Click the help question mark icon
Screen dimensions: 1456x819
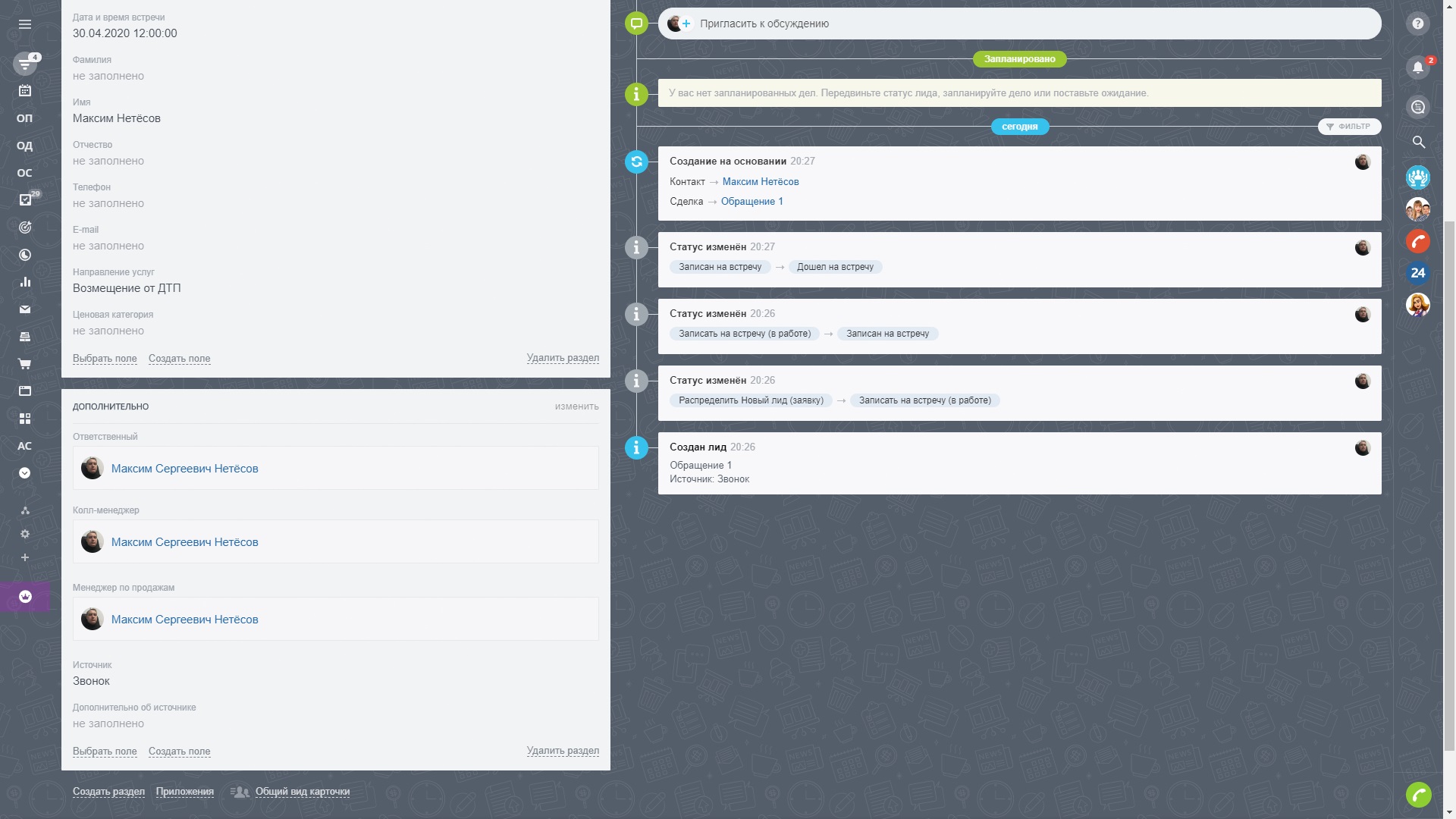[1417, 24]
